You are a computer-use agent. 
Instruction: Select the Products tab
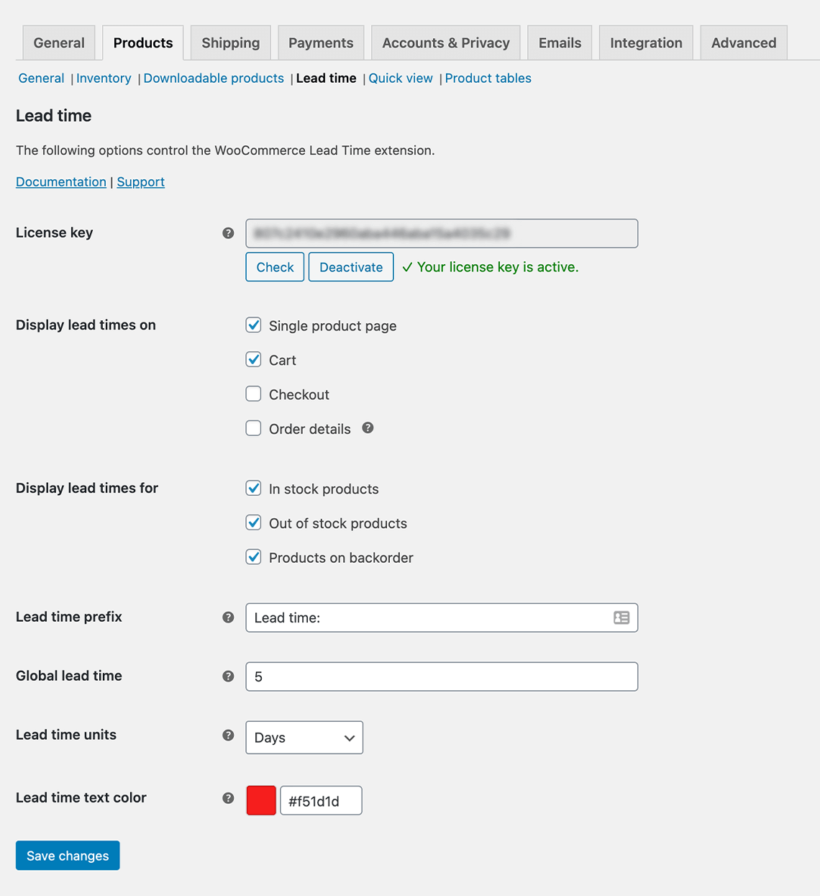tap(143, 43)
